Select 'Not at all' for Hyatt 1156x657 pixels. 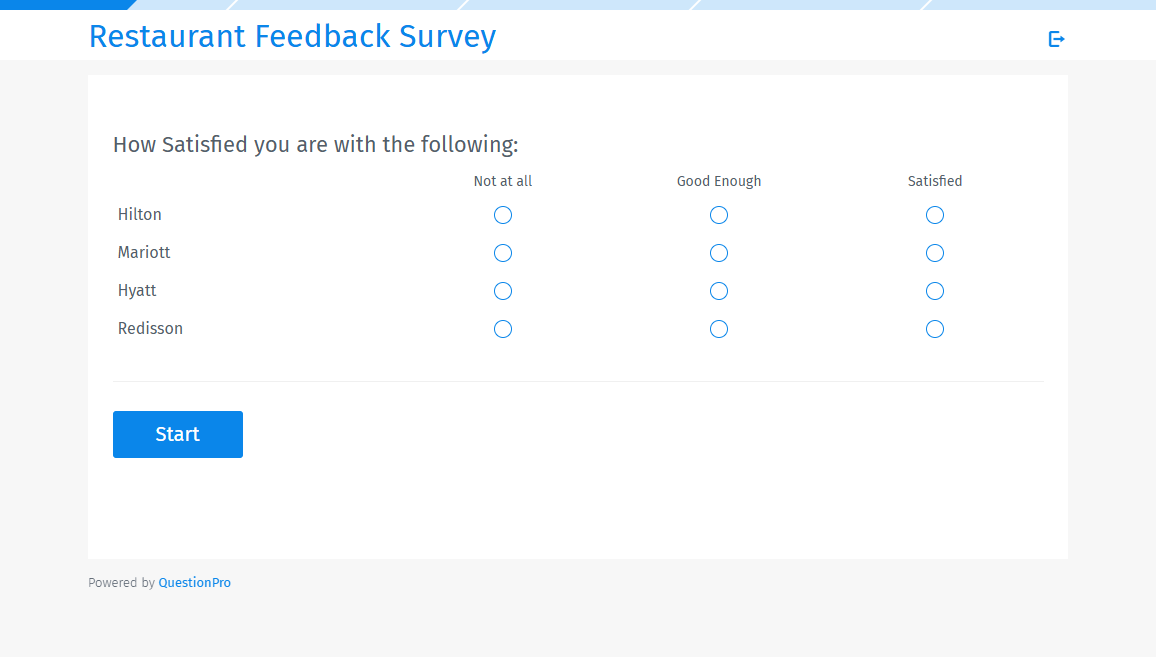(x=502, y=291)
